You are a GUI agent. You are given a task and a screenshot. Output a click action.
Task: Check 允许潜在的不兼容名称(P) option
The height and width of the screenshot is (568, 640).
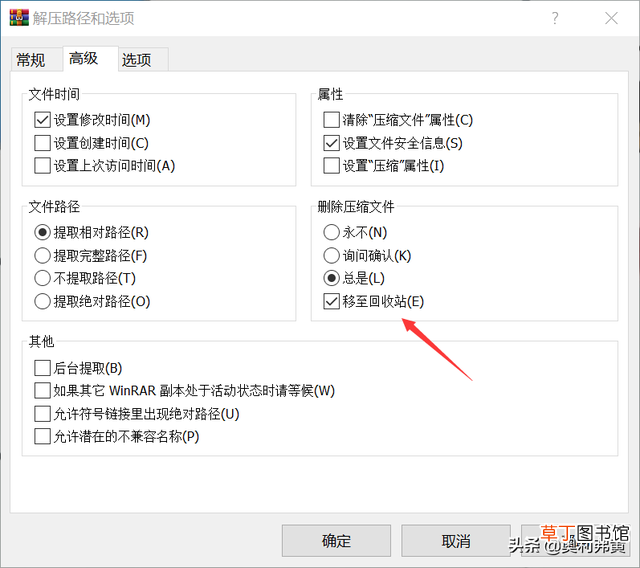click(x=42, y=436)
